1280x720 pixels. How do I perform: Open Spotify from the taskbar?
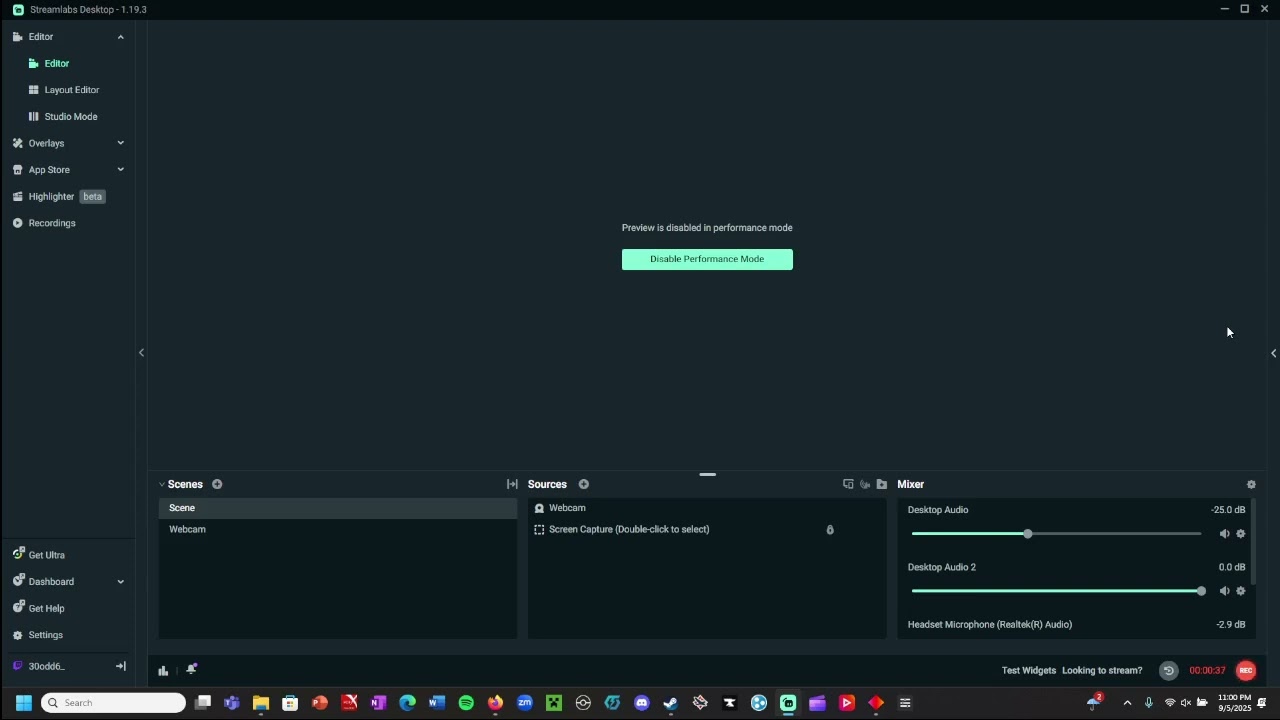click(466, 703)
